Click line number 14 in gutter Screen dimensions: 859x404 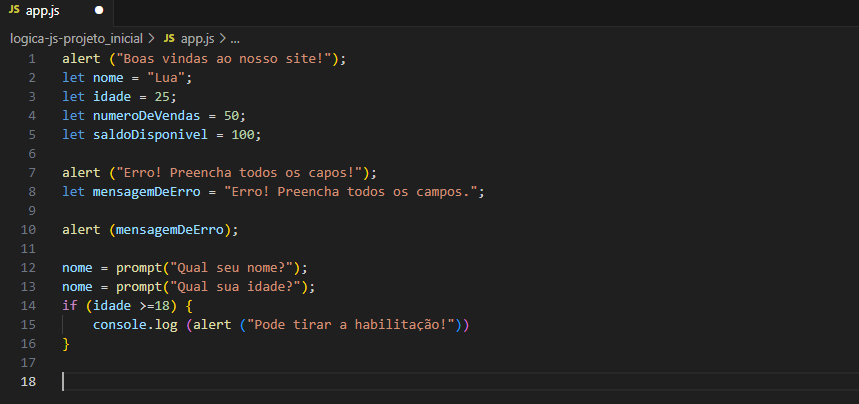28,305
